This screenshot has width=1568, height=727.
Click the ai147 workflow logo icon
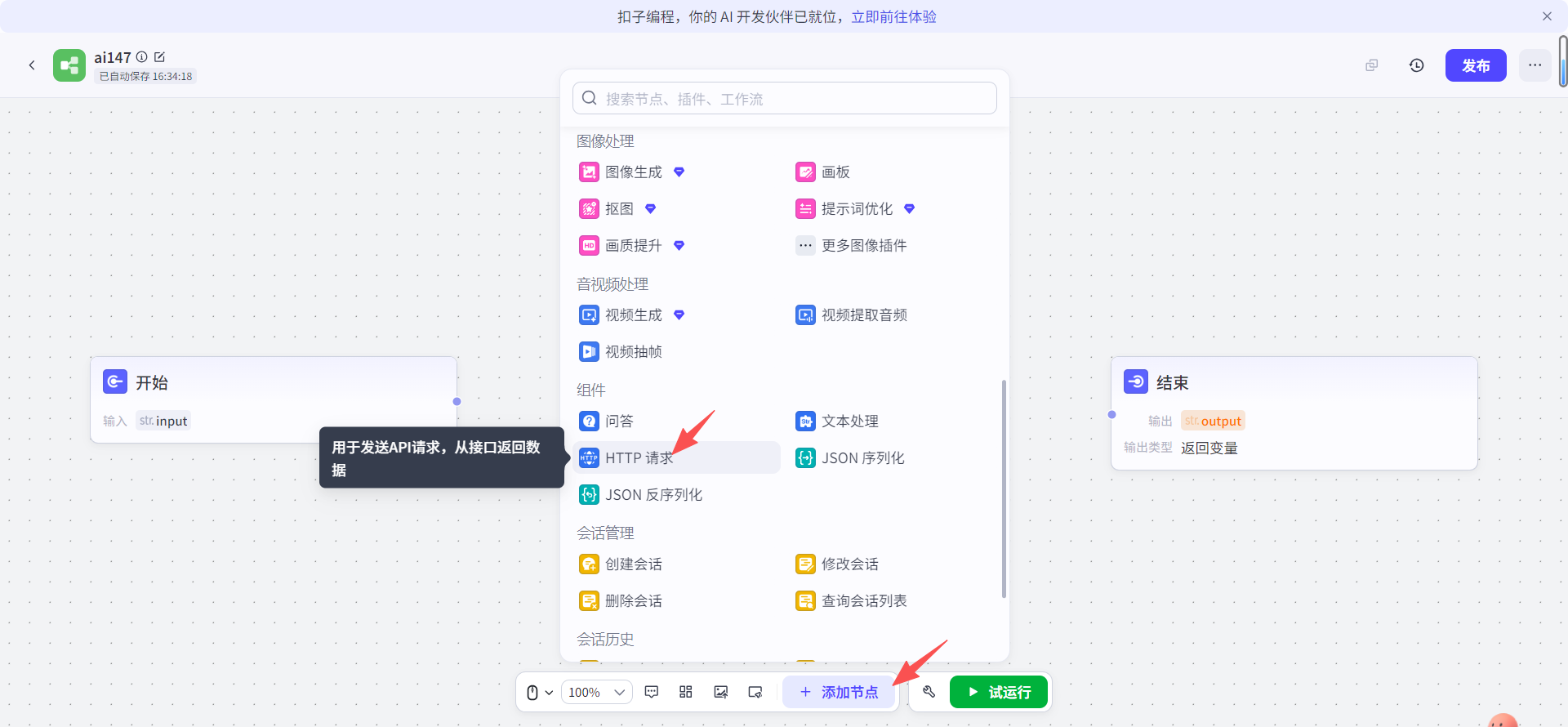click(69, 65)
